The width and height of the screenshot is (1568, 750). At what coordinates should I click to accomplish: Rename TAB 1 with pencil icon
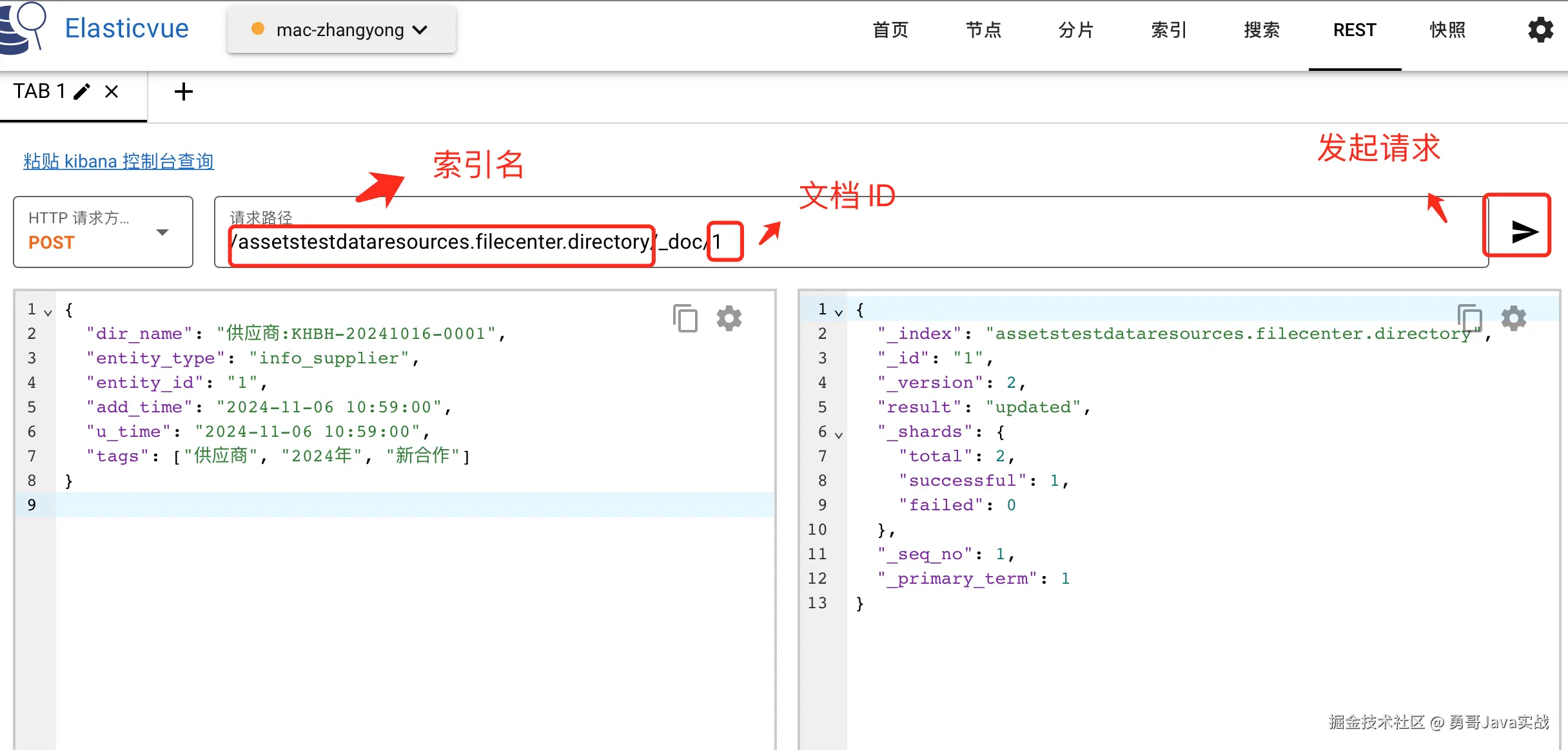(x=82, y=91)
